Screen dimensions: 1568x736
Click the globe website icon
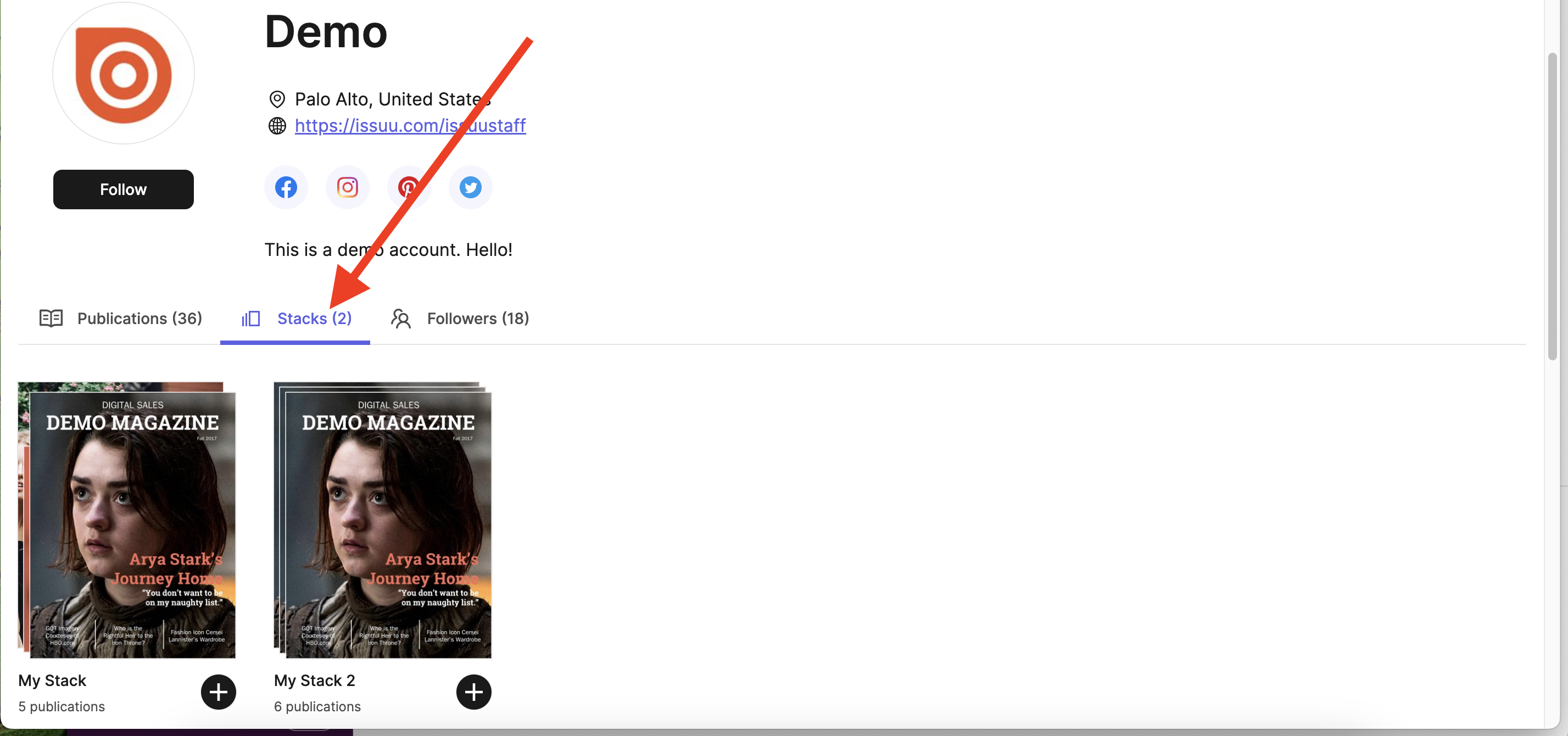[x=277, y=126]
